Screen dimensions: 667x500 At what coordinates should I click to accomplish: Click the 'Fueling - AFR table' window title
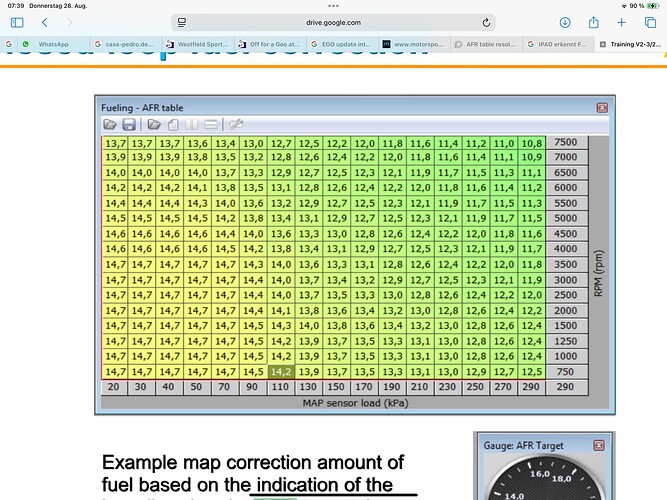coord(142,108)
